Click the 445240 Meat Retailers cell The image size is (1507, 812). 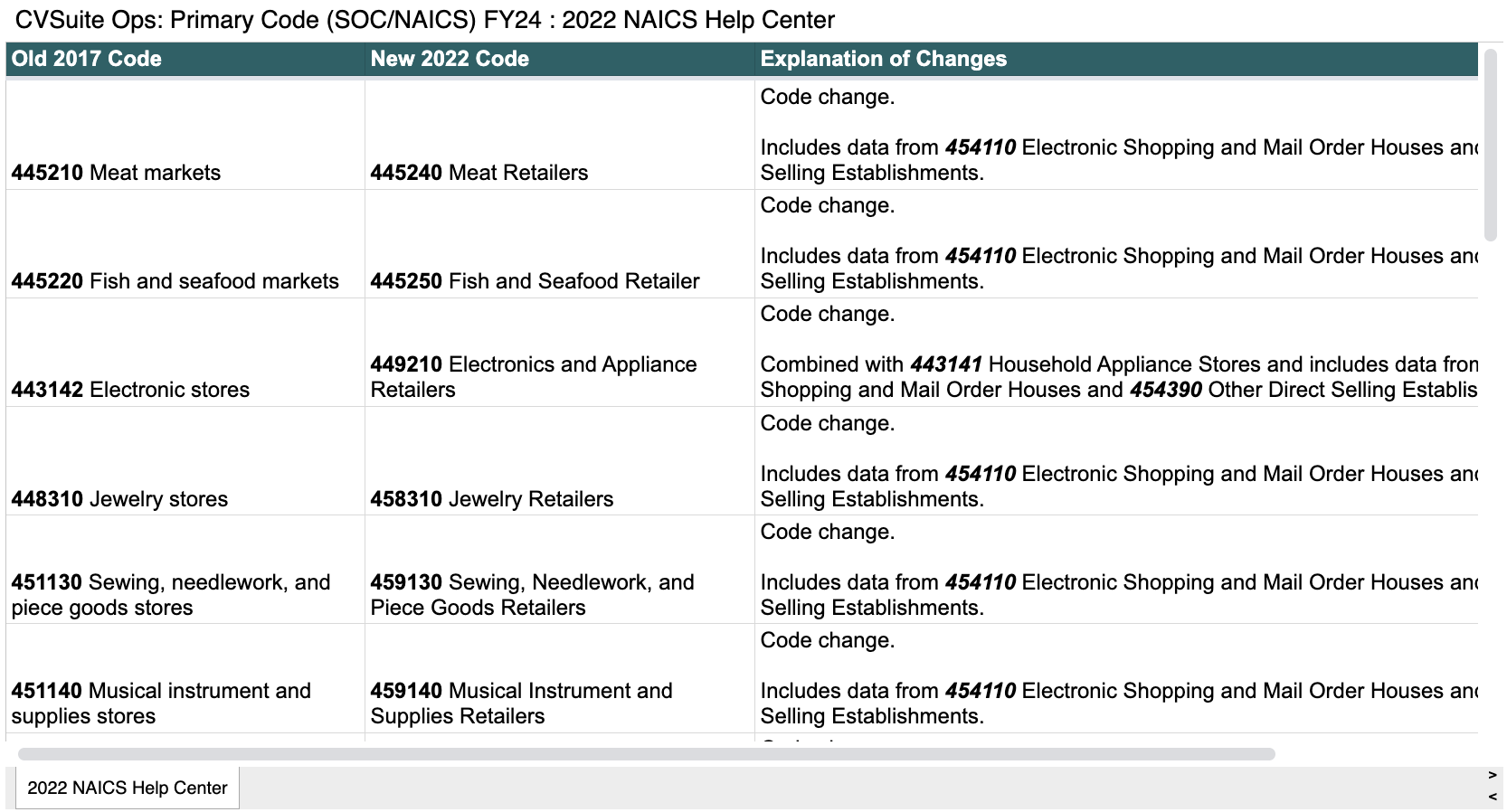(x=479, y=173)
